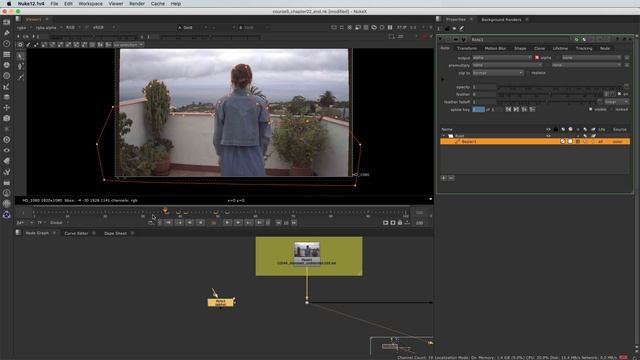Open the rgba.alpha channel dropdown

coord(48,27)
